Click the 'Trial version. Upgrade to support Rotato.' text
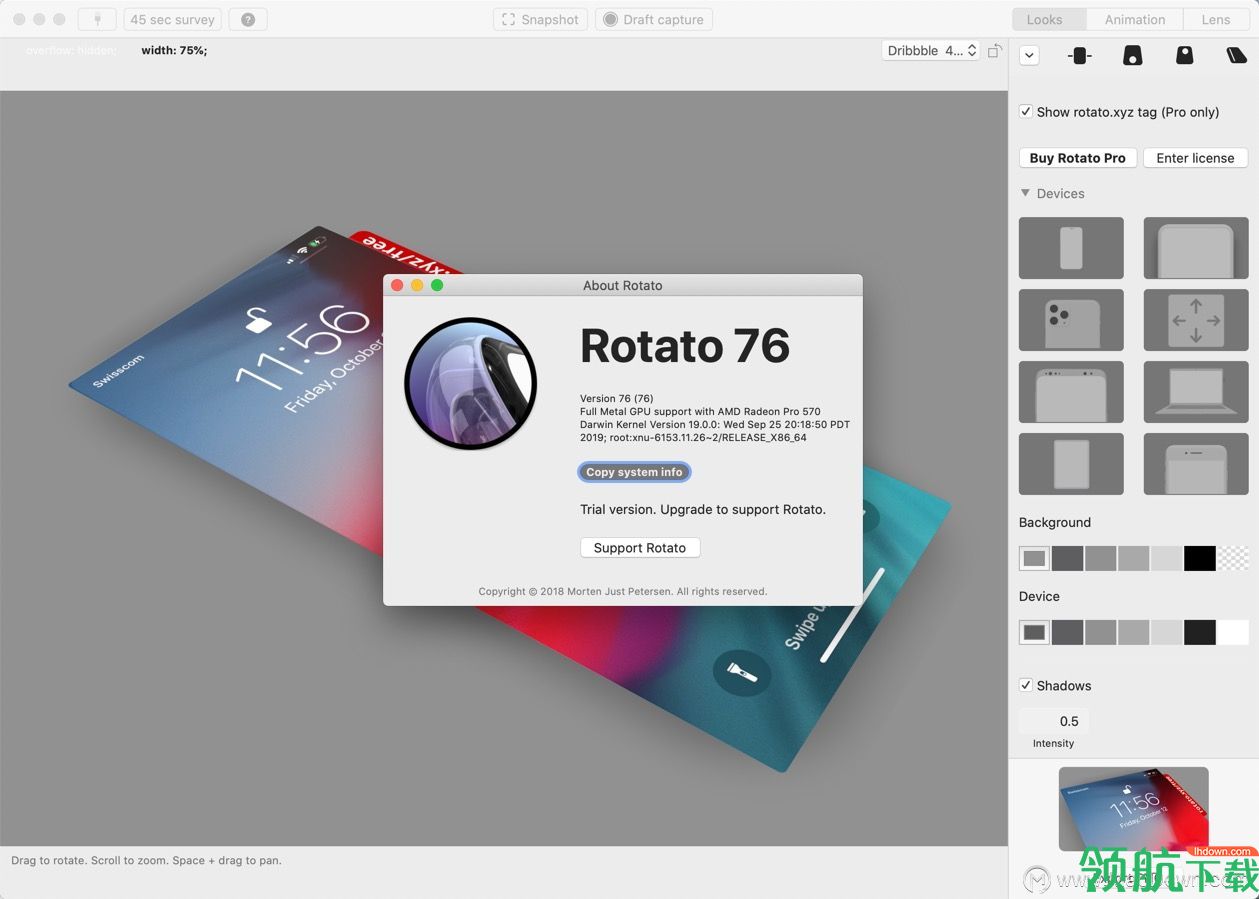This screenshot has width=1259, height=899. click(703, 509)
